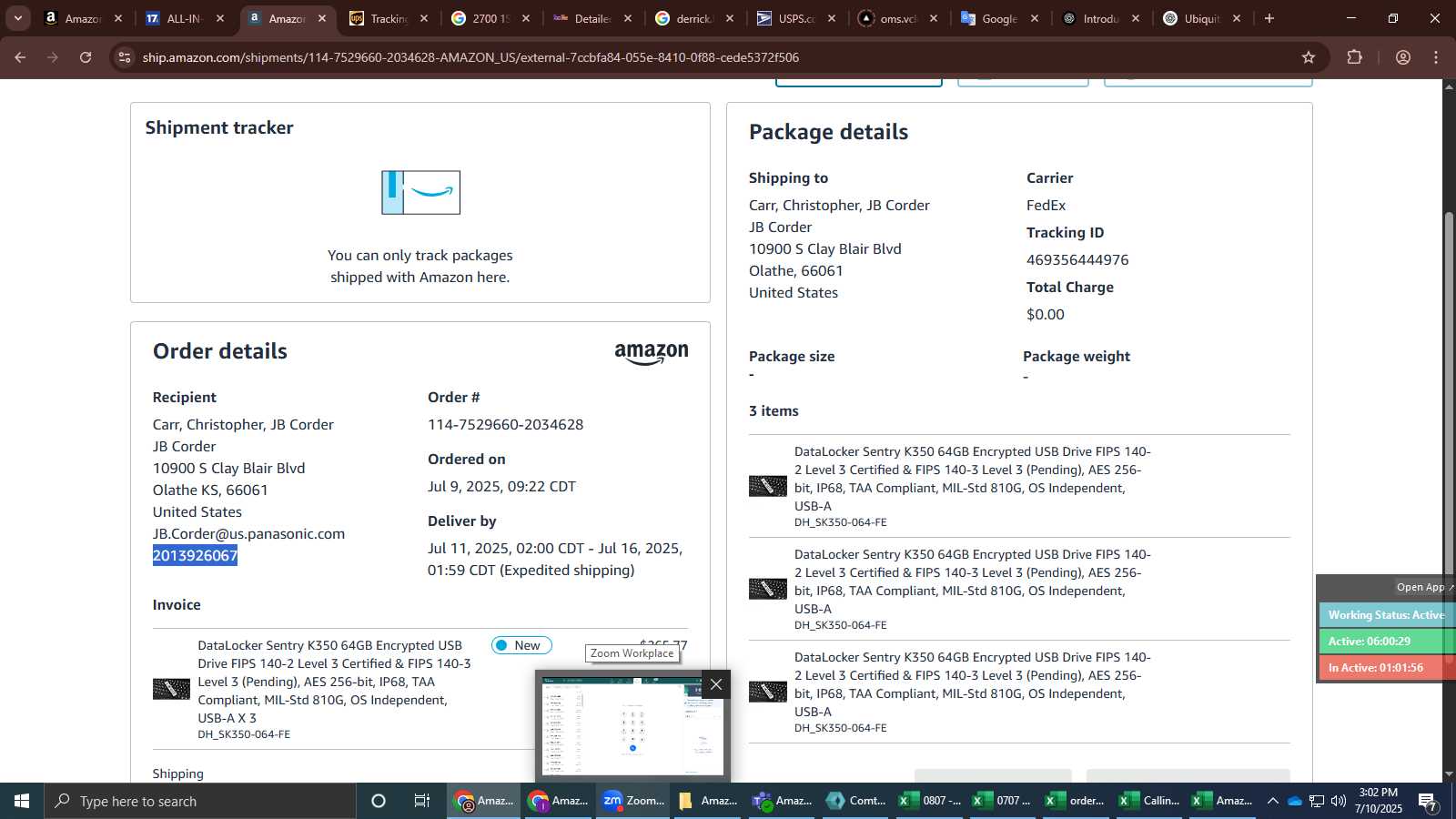Click the highlighted phone number 2013926067
Viewport: 1456px width, 819px height.
coord(195,555)
